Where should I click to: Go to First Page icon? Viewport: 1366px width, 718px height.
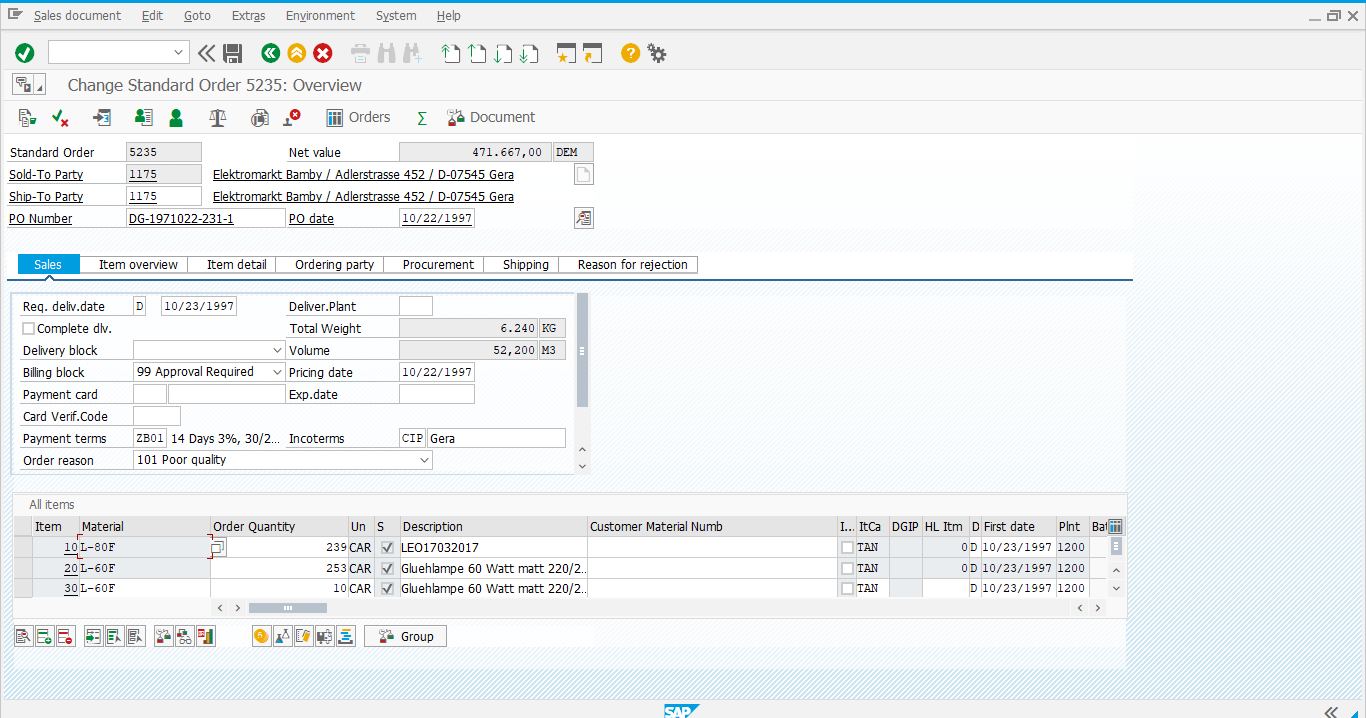click(451, 53)
